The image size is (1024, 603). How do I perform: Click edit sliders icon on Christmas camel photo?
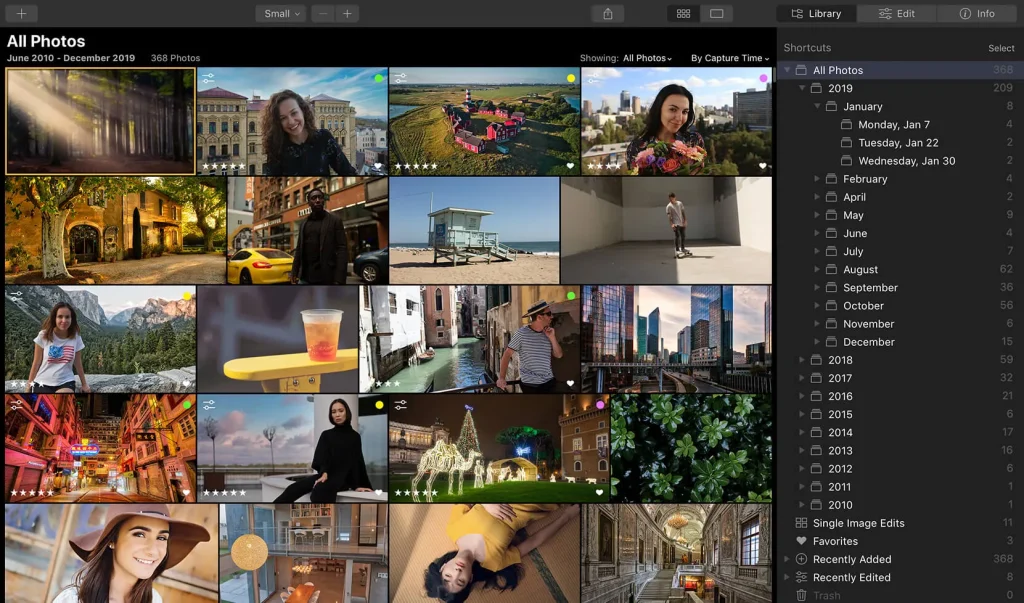pyautogui.click(x=400, y=405)
